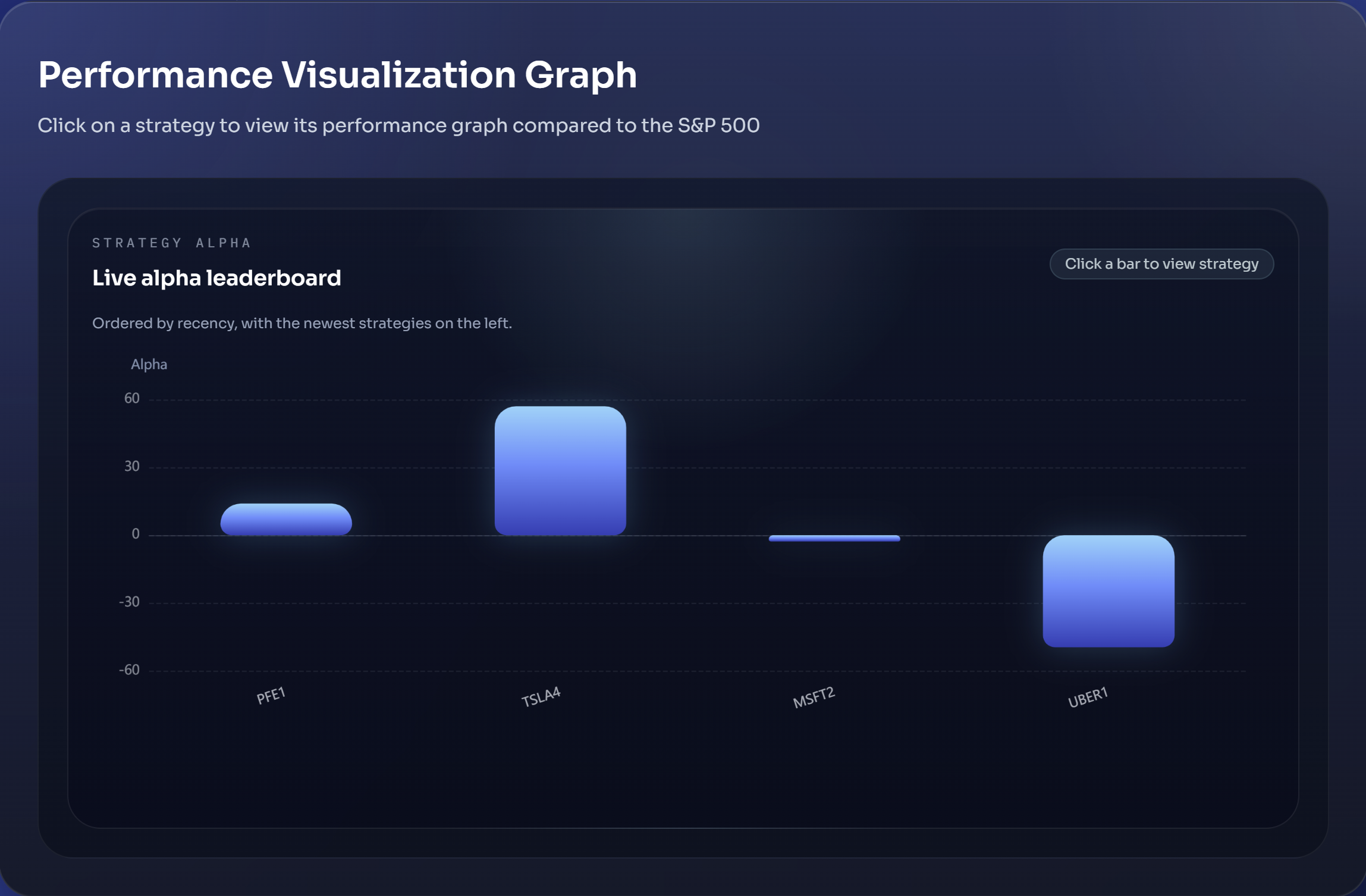The image size is (1366, 896).
Task: Click the MSFT2 axis label
Action: tap(814, 697)
